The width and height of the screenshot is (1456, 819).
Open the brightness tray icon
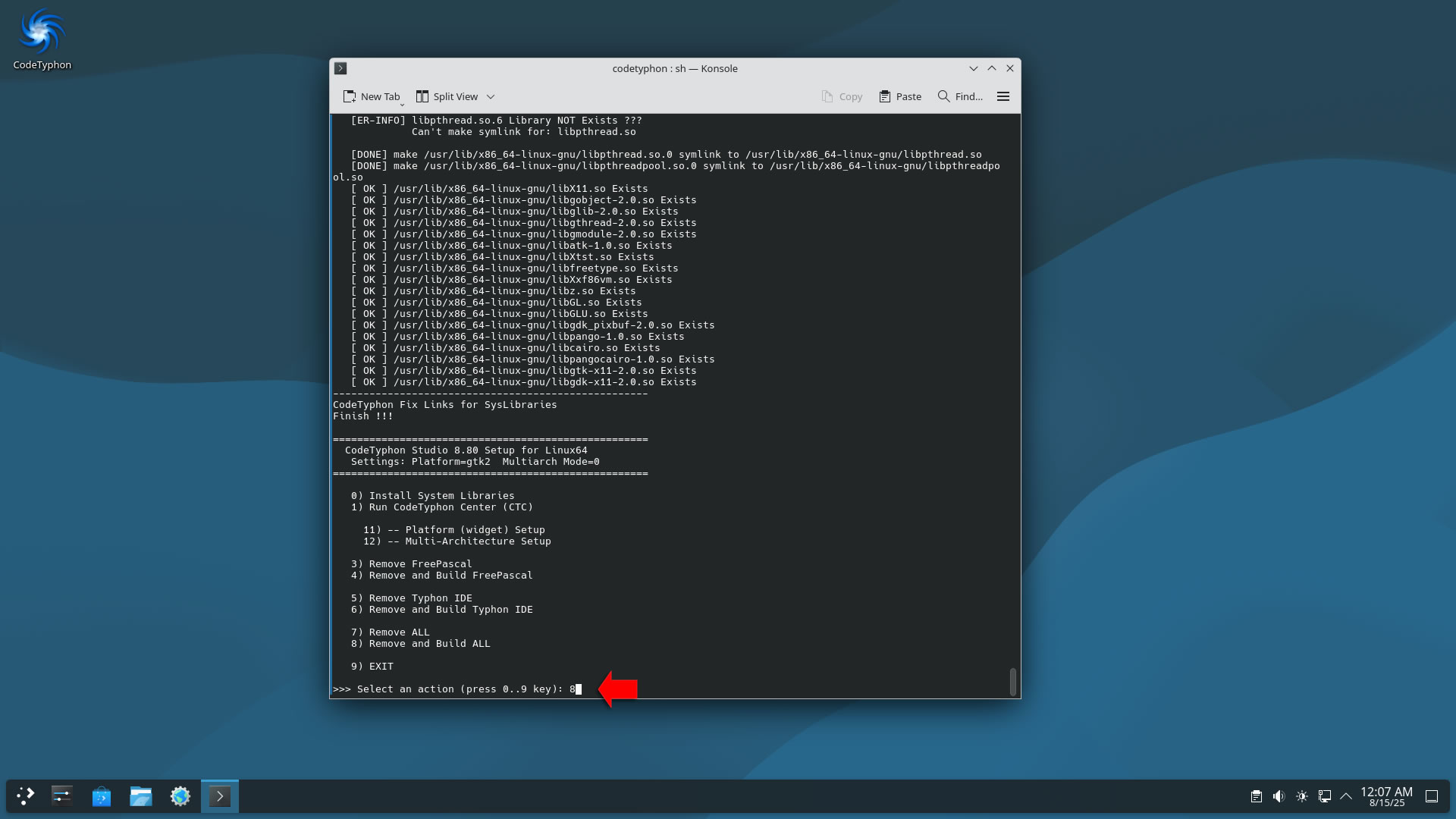(x=1302, y=796)
